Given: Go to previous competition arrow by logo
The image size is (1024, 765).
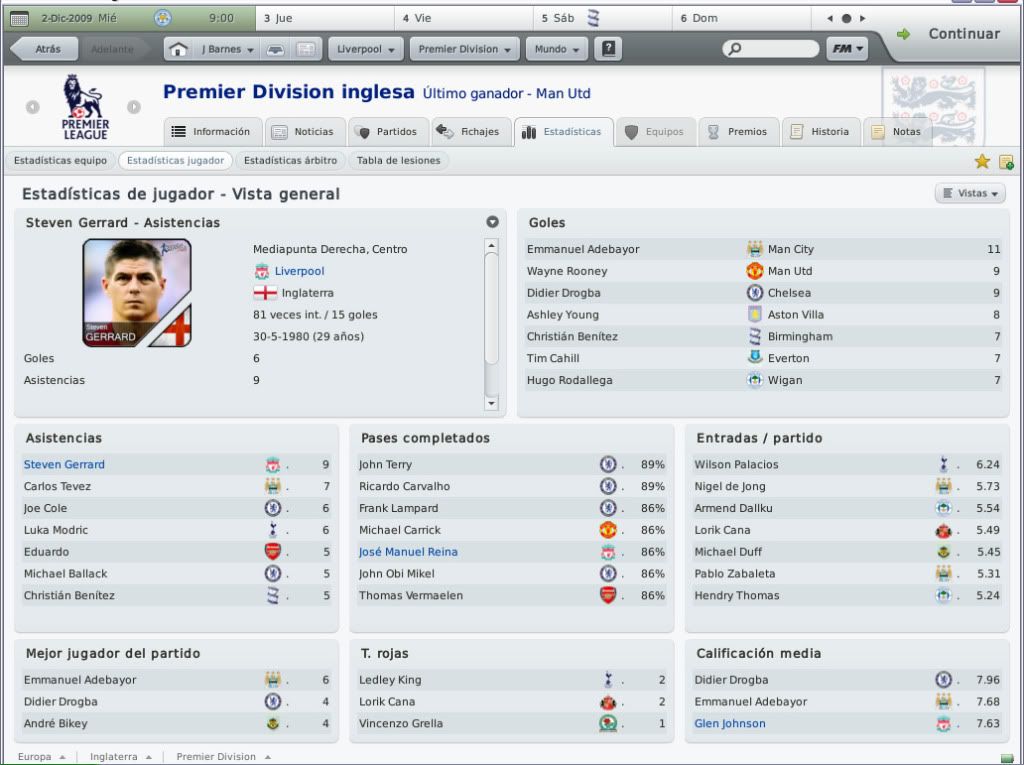Looking at the screenshot, I should (33, 107).
